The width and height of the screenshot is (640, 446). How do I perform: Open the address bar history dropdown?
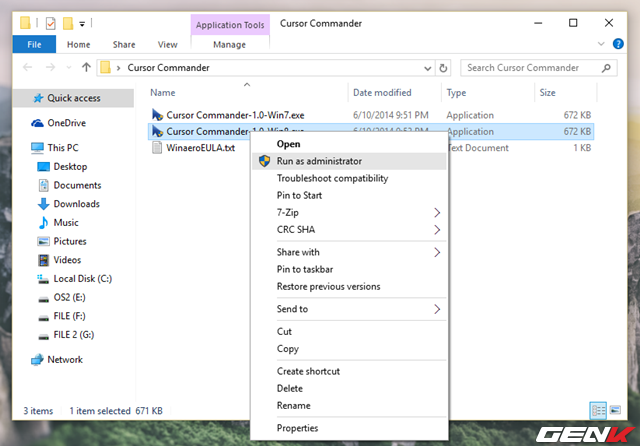tap(426, 68)
